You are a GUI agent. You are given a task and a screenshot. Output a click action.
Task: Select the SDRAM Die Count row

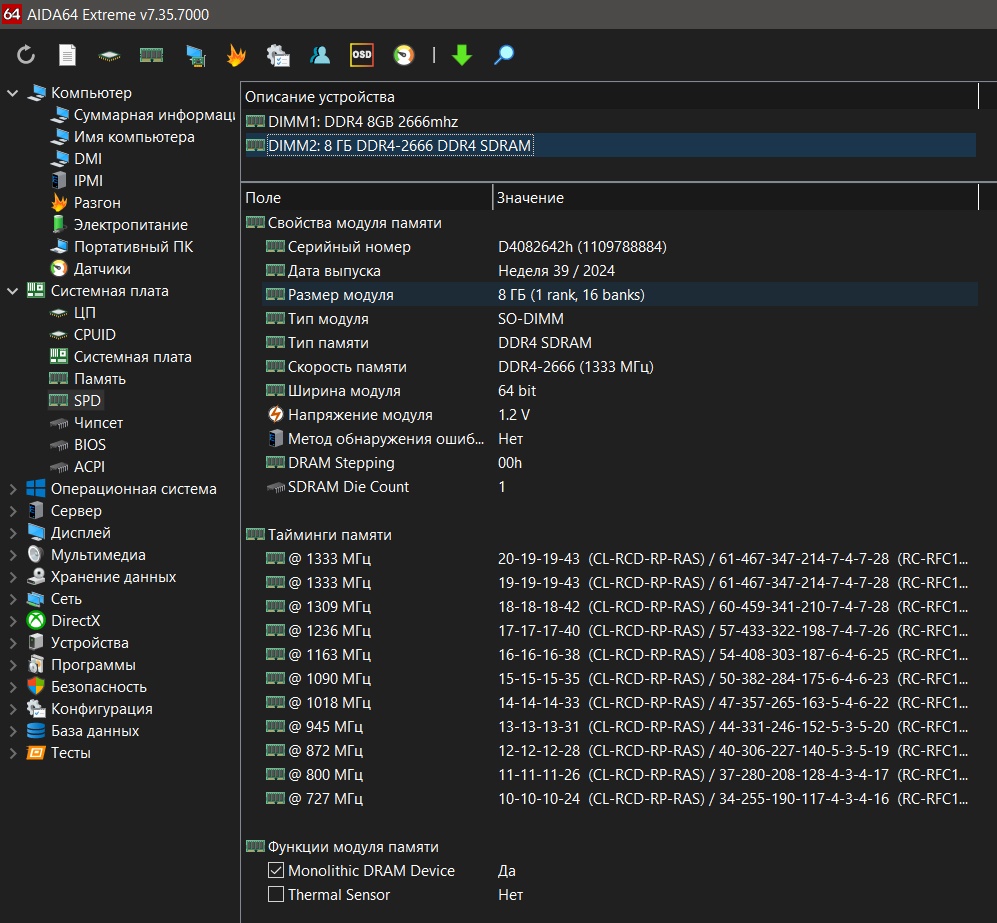(x=620, y=487)
